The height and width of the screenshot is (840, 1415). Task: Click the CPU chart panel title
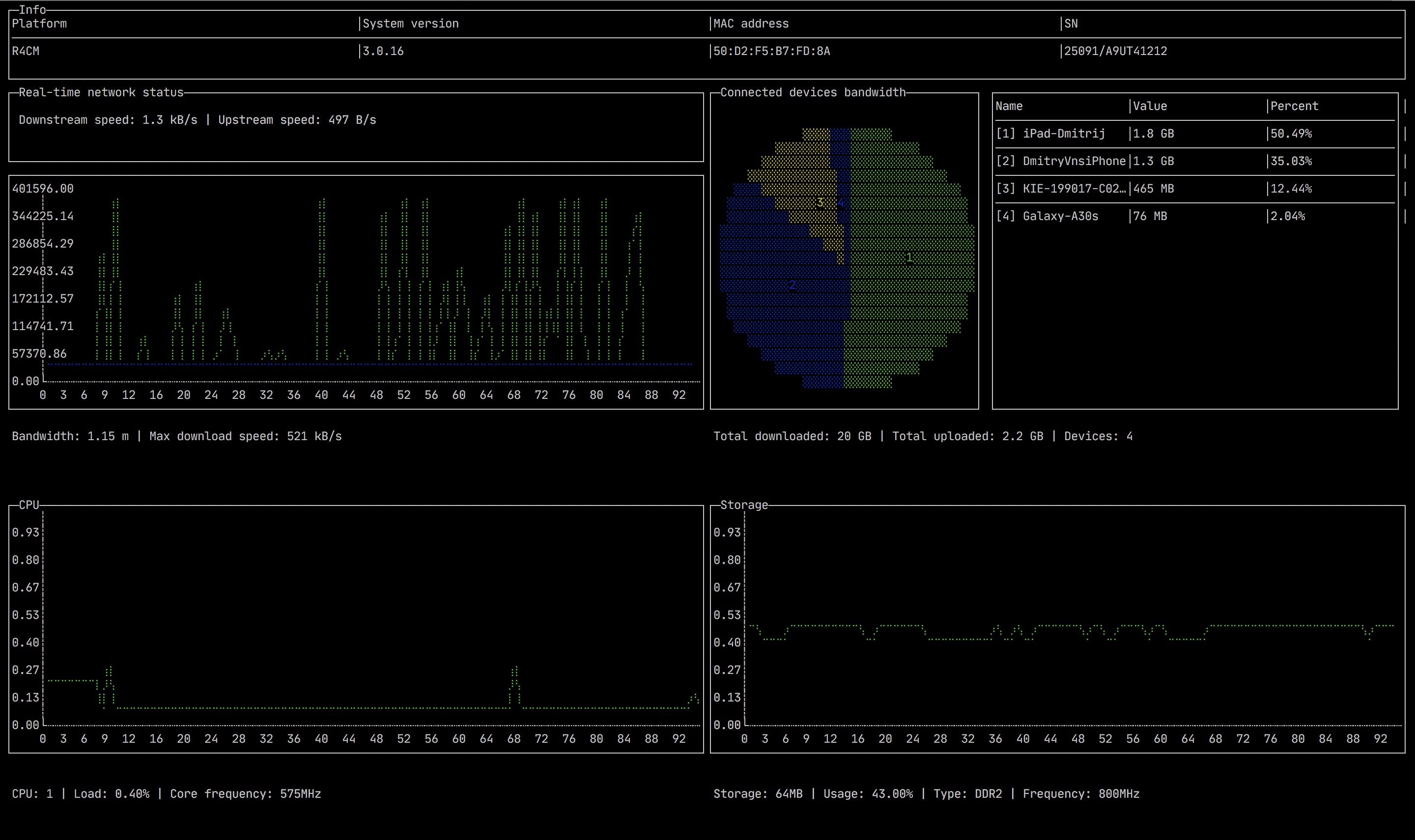click(29, 505)
